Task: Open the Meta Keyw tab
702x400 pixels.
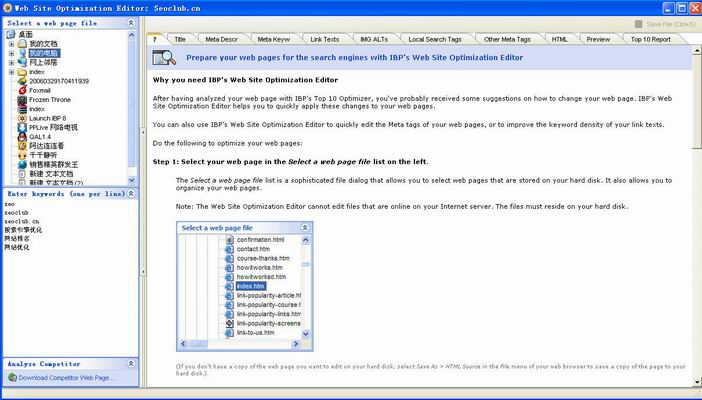Action: pyautogui.click(x=274, y=39)
